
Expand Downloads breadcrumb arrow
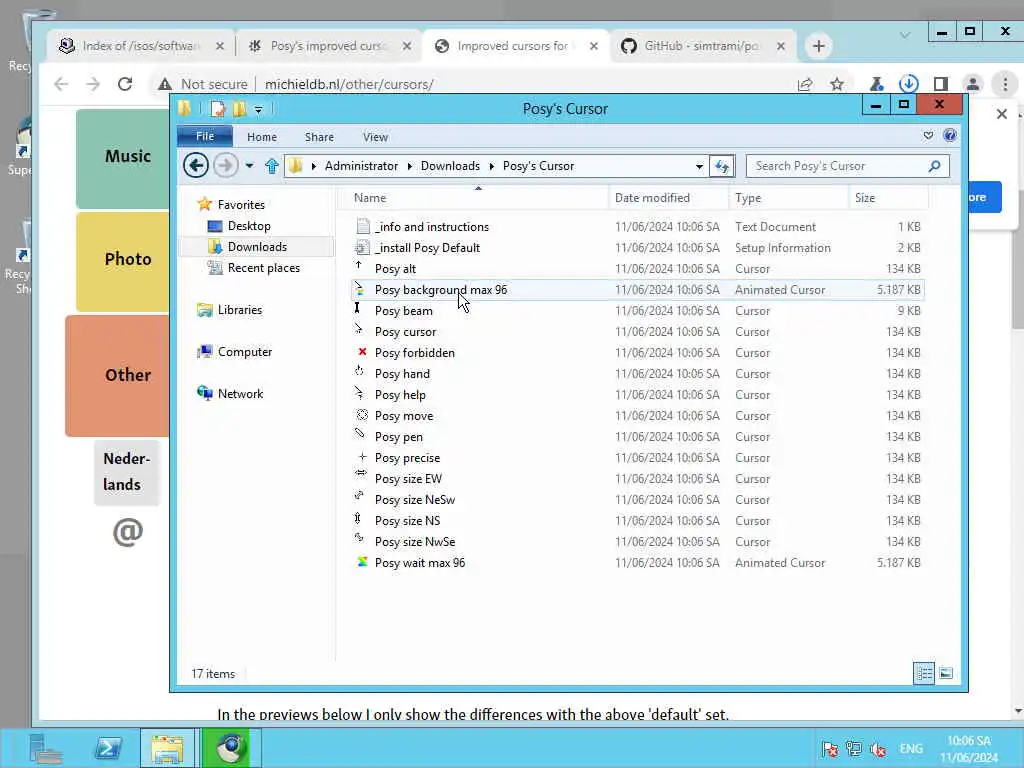tap(491, 167)
